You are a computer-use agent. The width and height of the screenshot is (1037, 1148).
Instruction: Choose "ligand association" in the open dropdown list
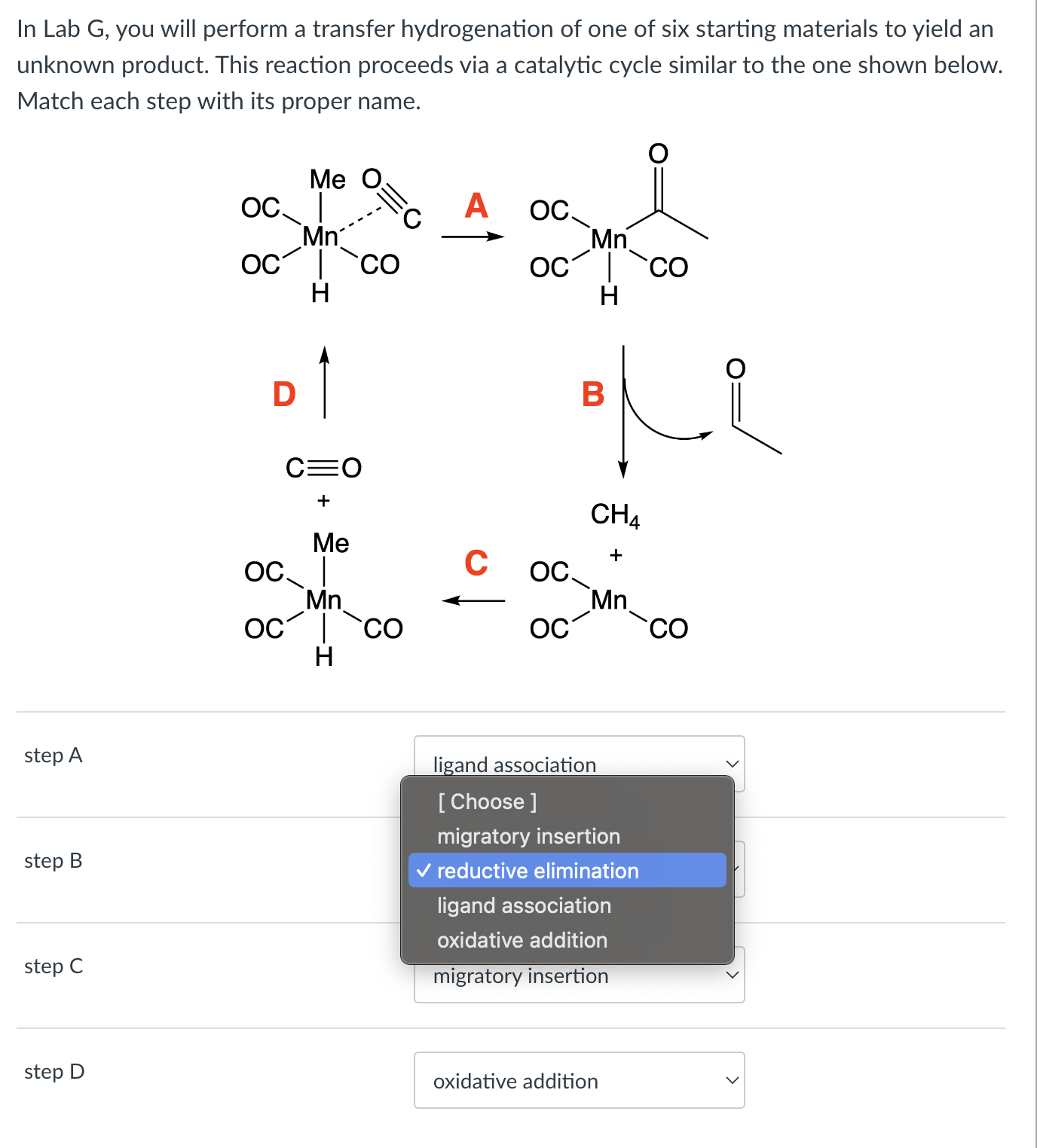pyautogui.click(x=524, y=905)
